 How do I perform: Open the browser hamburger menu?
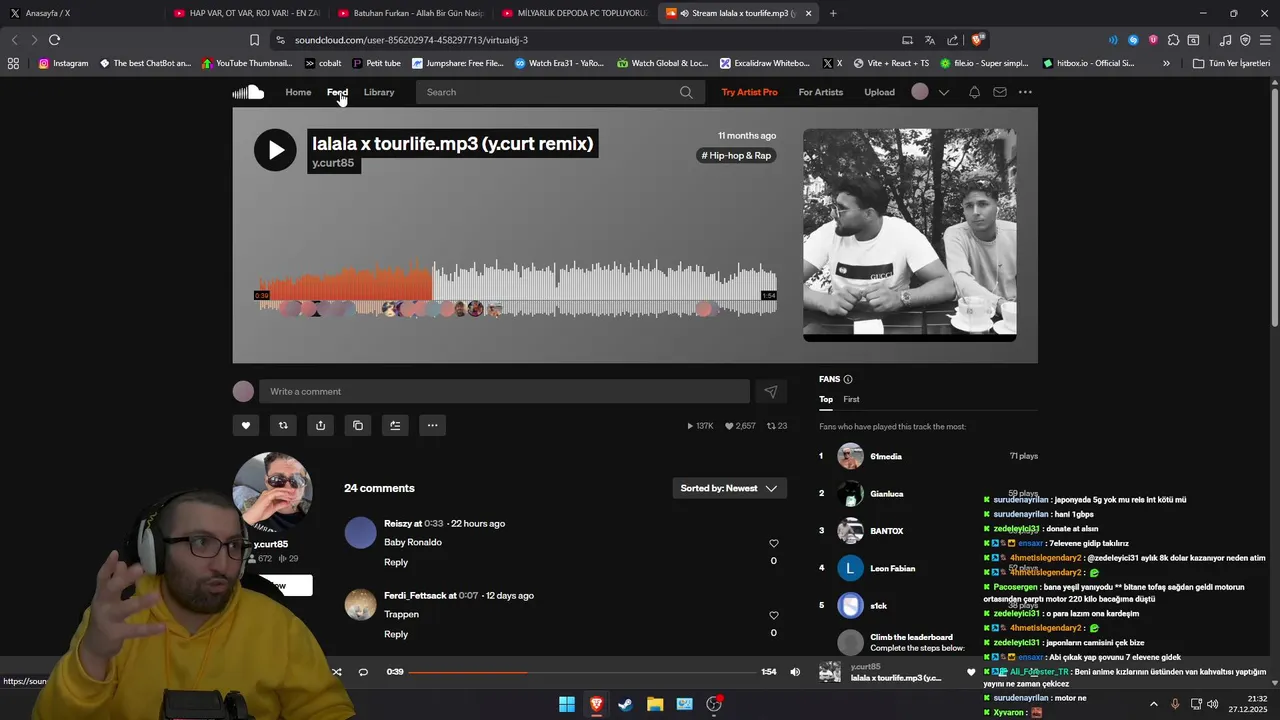[1265, 40]
